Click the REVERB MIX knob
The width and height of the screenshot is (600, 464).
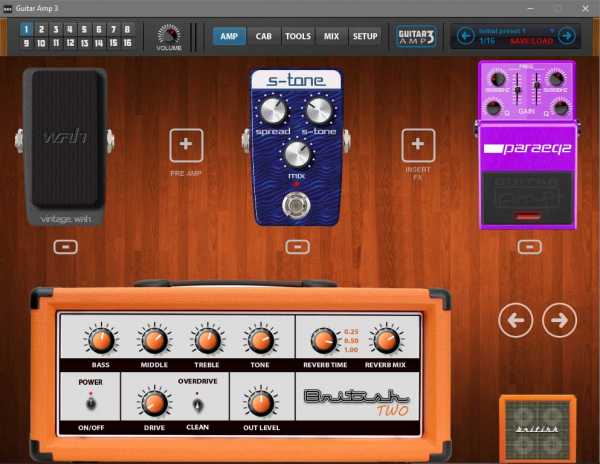pyautogui.click(x=386, y=340)
